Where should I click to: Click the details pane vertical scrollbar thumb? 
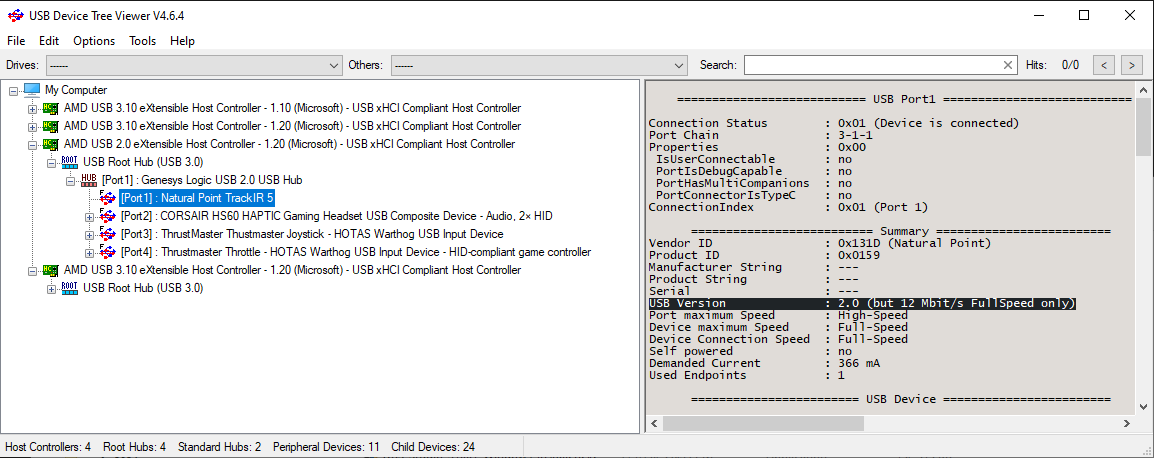1142,127
